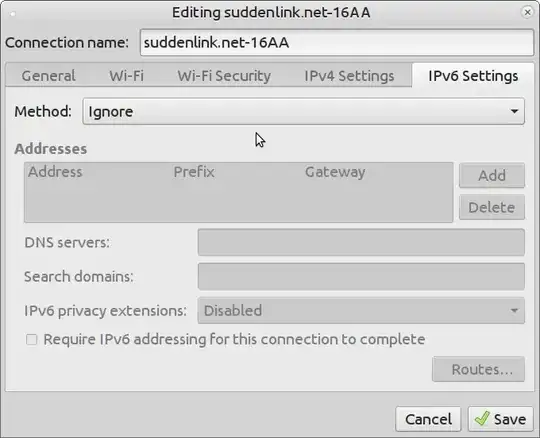Select the IPv6 Settings tab

473,76
